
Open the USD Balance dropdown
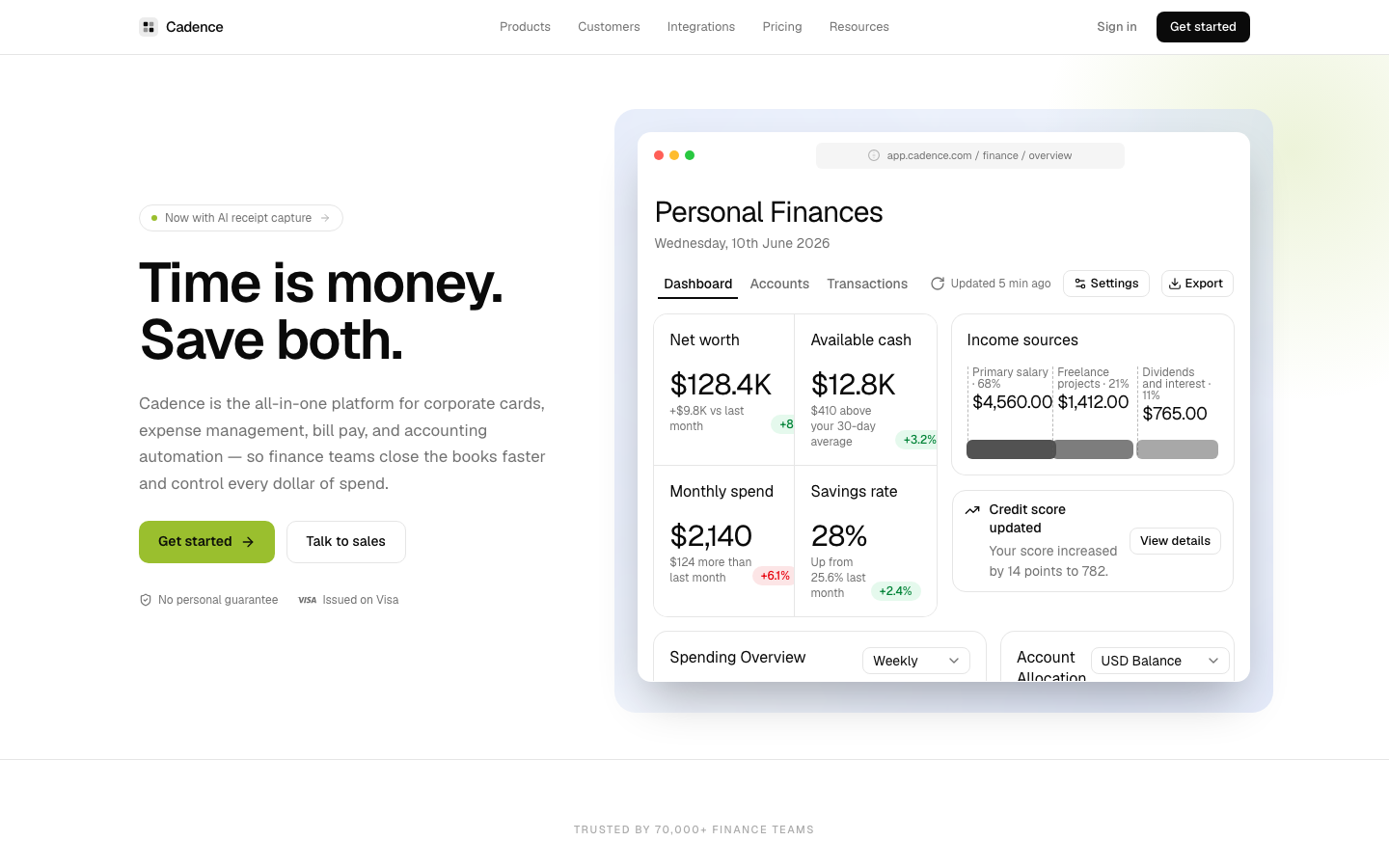(x=1160, y=661)
